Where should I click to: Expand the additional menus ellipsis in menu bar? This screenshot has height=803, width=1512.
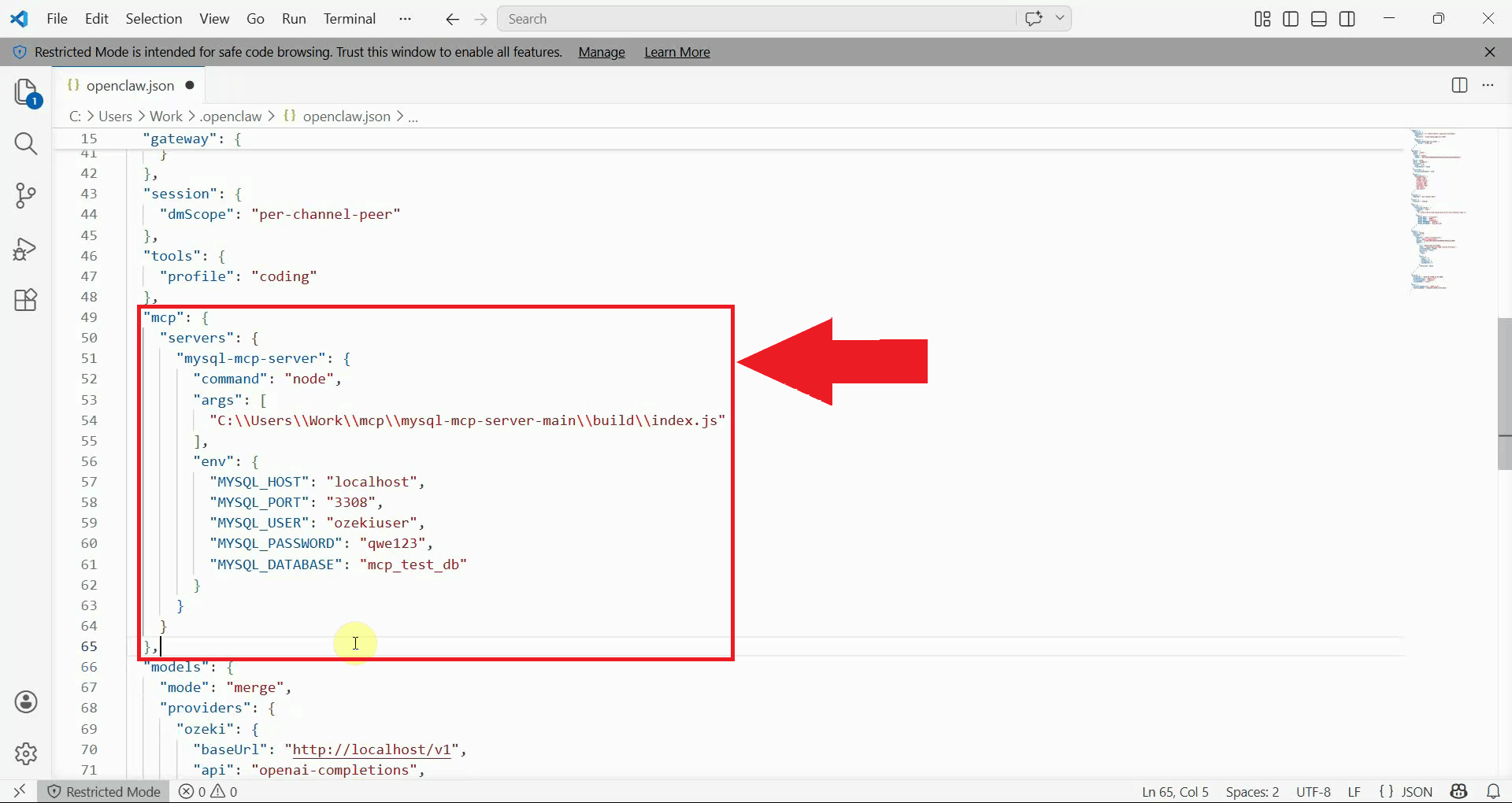(405, 19)
